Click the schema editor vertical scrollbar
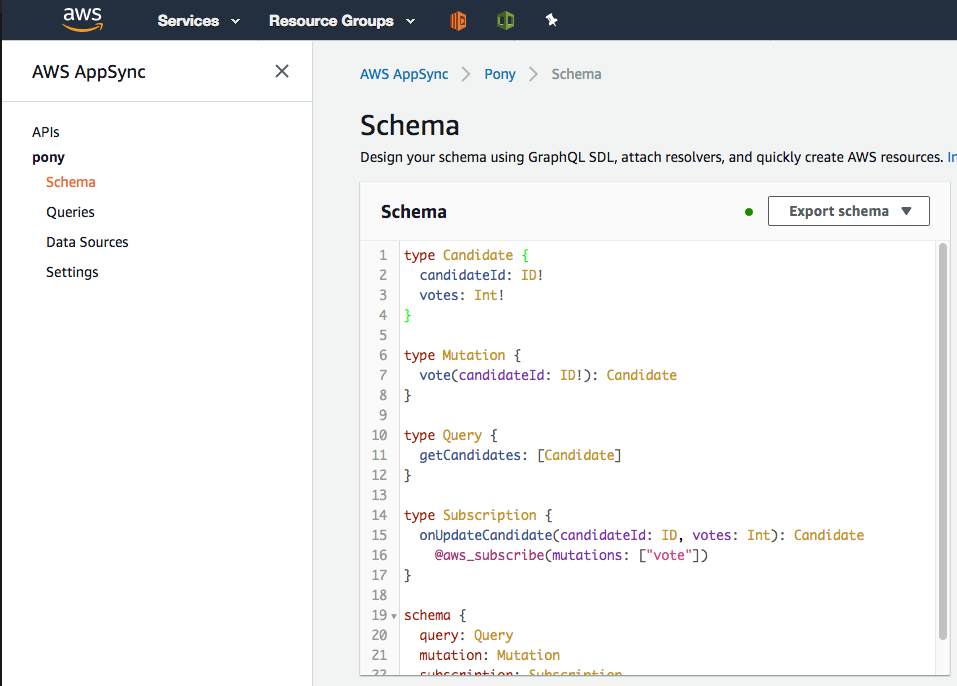This screenshot has width=957, height=686. click(x=942, y=440)
